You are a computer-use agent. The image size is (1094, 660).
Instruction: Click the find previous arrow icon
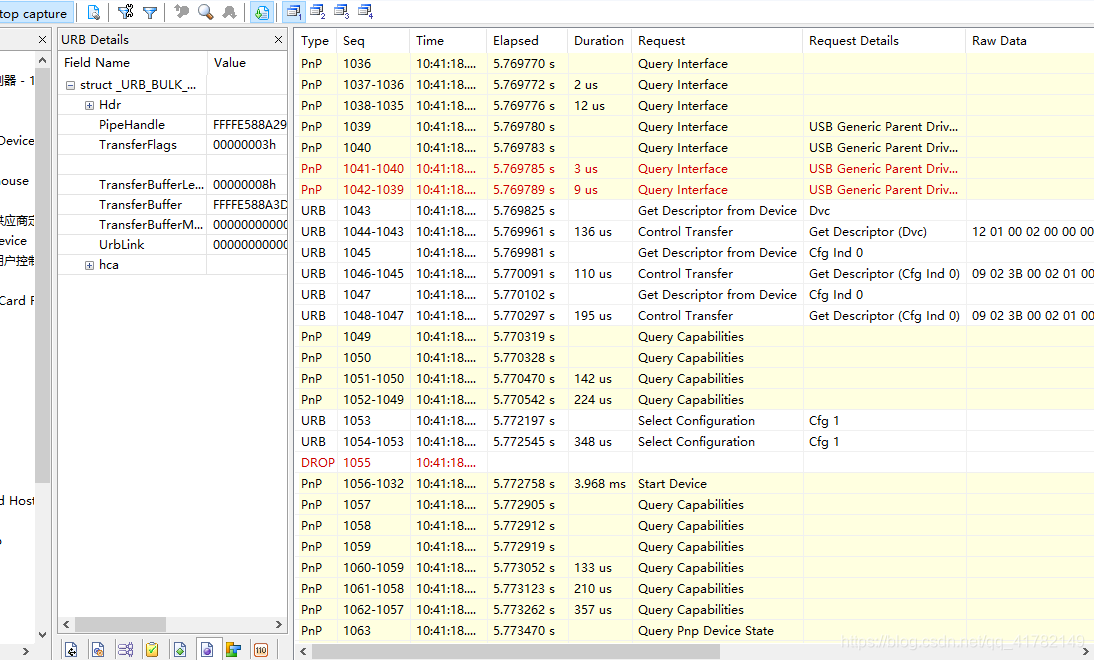point(181,12)
